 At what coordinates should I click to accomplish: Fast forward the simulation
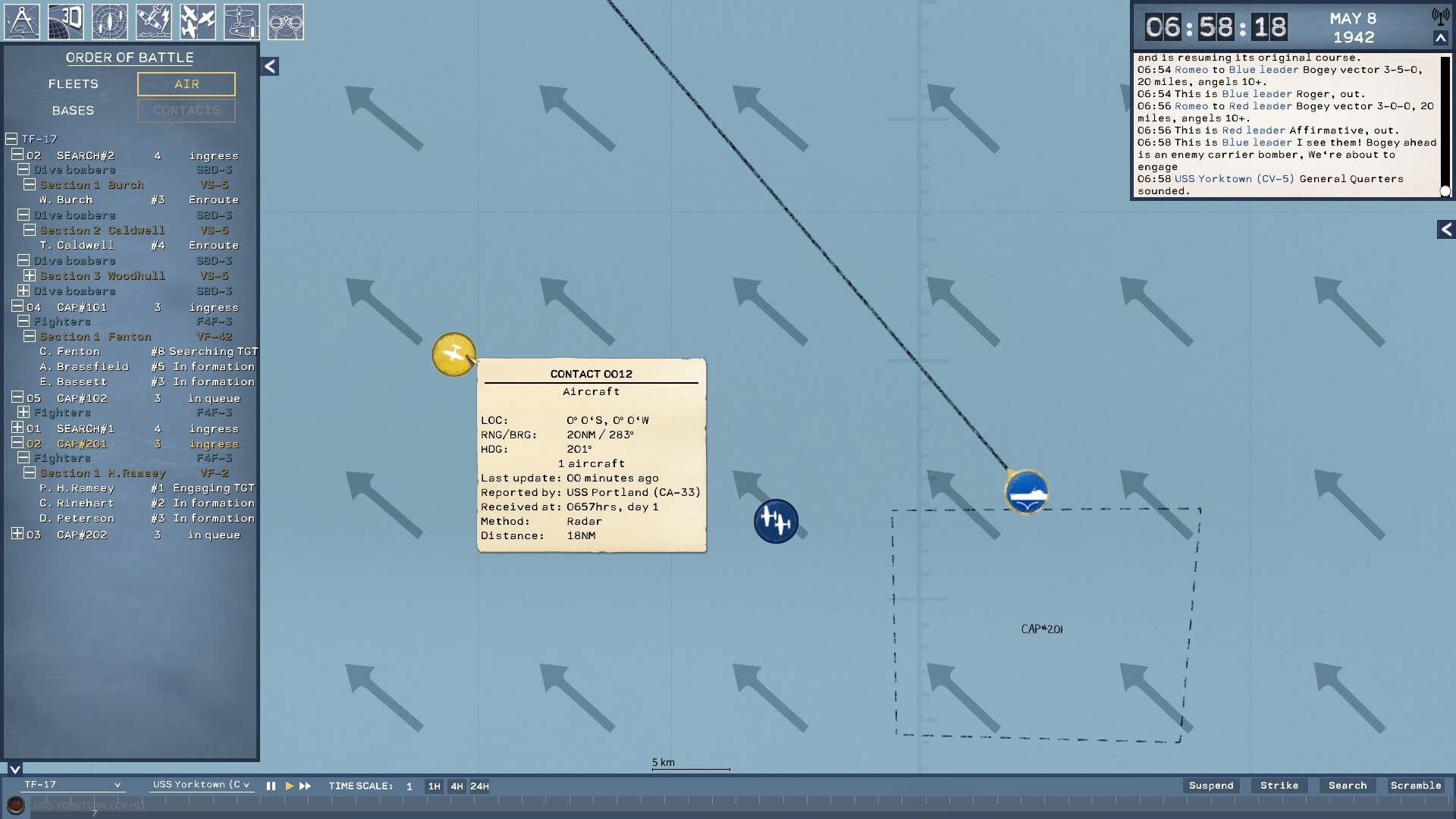(306, 786)
